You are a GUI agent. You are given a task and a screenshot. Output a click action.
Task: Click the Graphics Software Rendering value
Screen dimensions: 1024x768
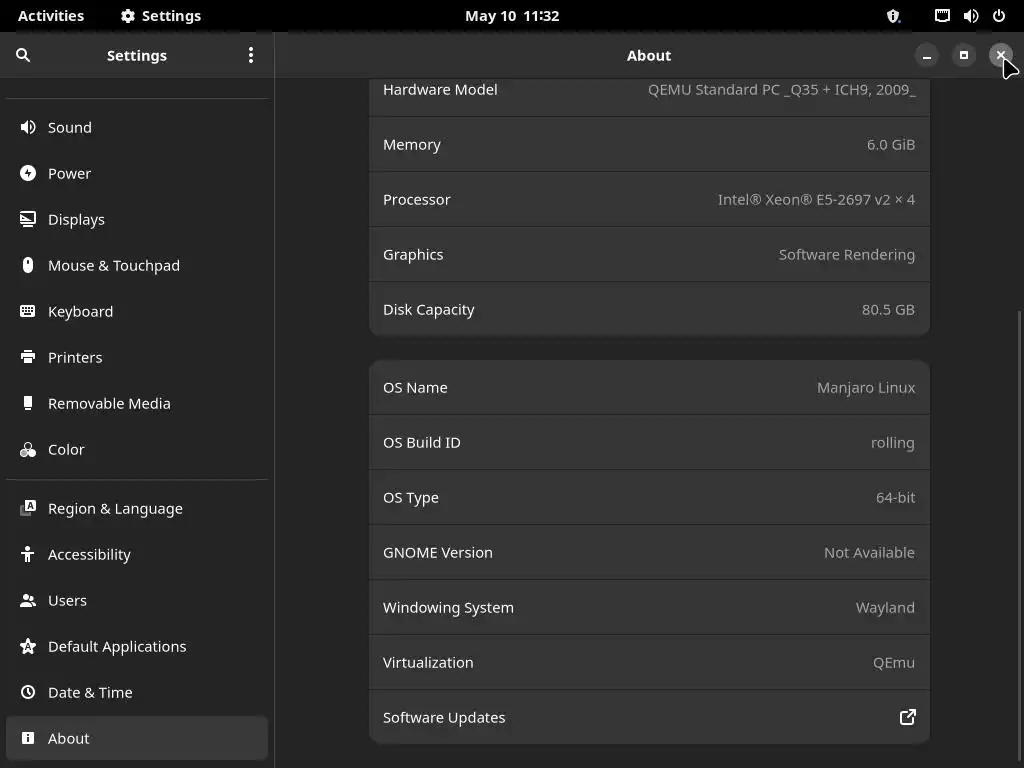tap(847, 255)
